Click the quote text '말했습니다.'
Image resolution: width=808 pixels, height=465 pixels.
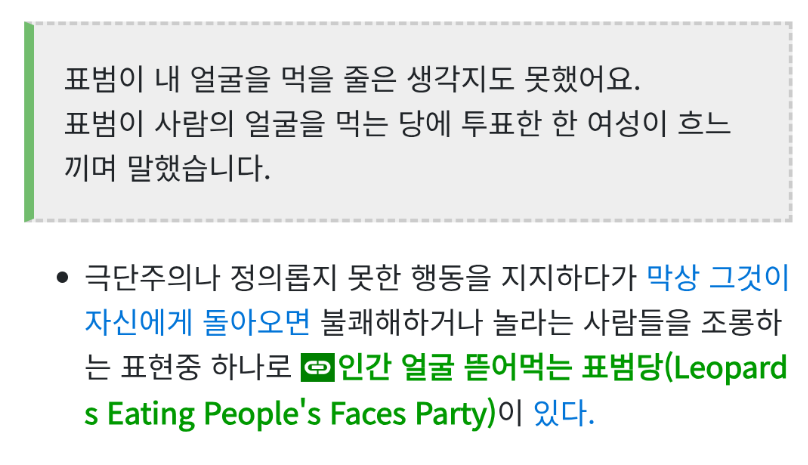(x=198, y=169)
